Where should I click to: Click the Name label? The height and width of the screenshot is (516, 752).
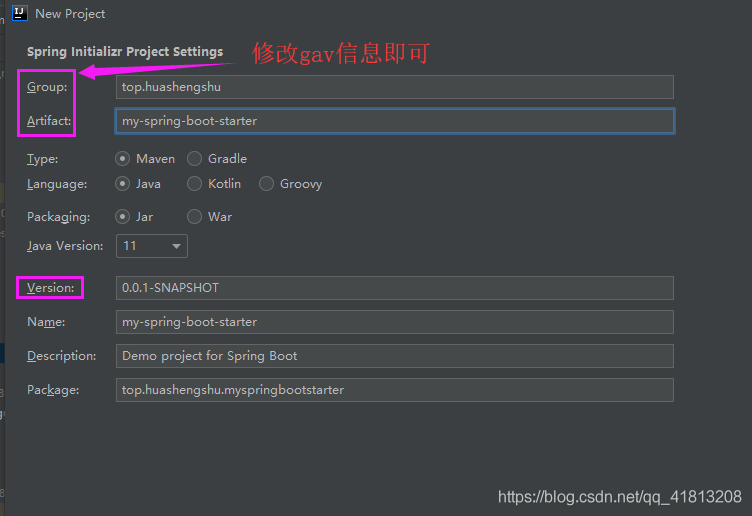pyautogui.click(x=46, y=322)
